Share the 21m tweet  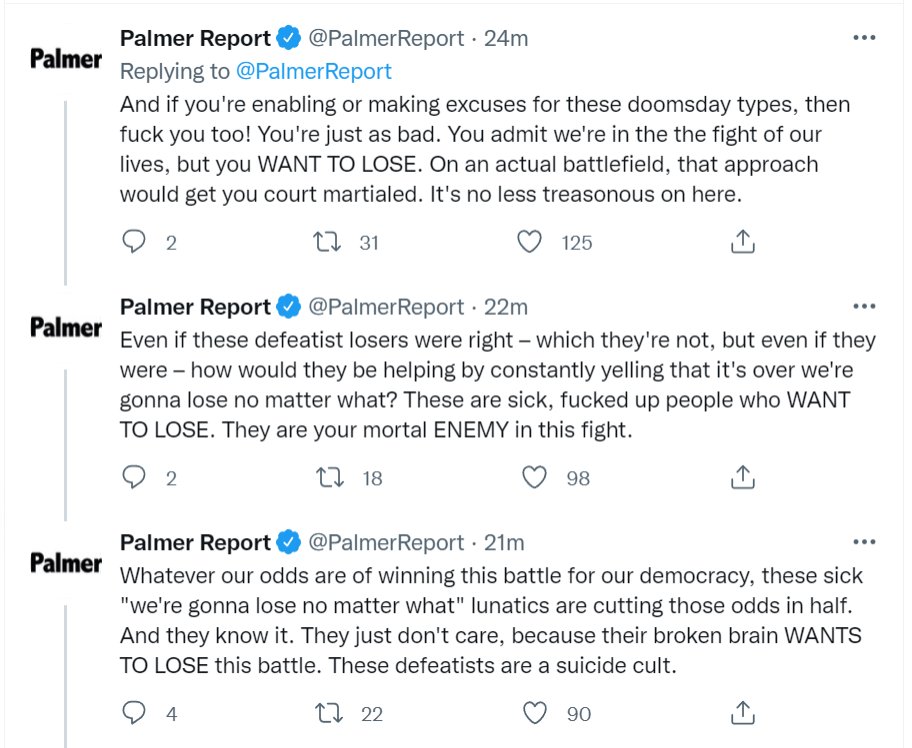(743, 713)
